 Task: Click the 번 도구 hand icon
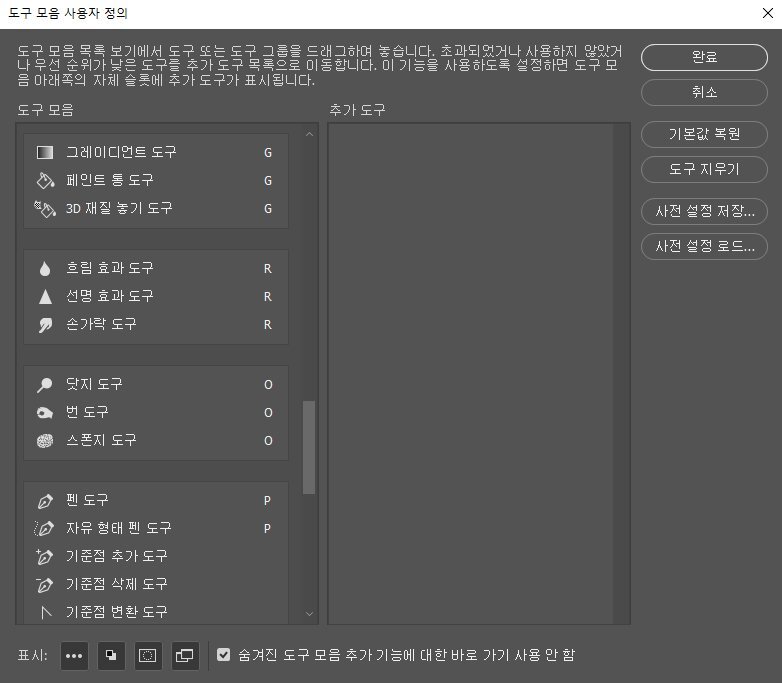[45, 413]
